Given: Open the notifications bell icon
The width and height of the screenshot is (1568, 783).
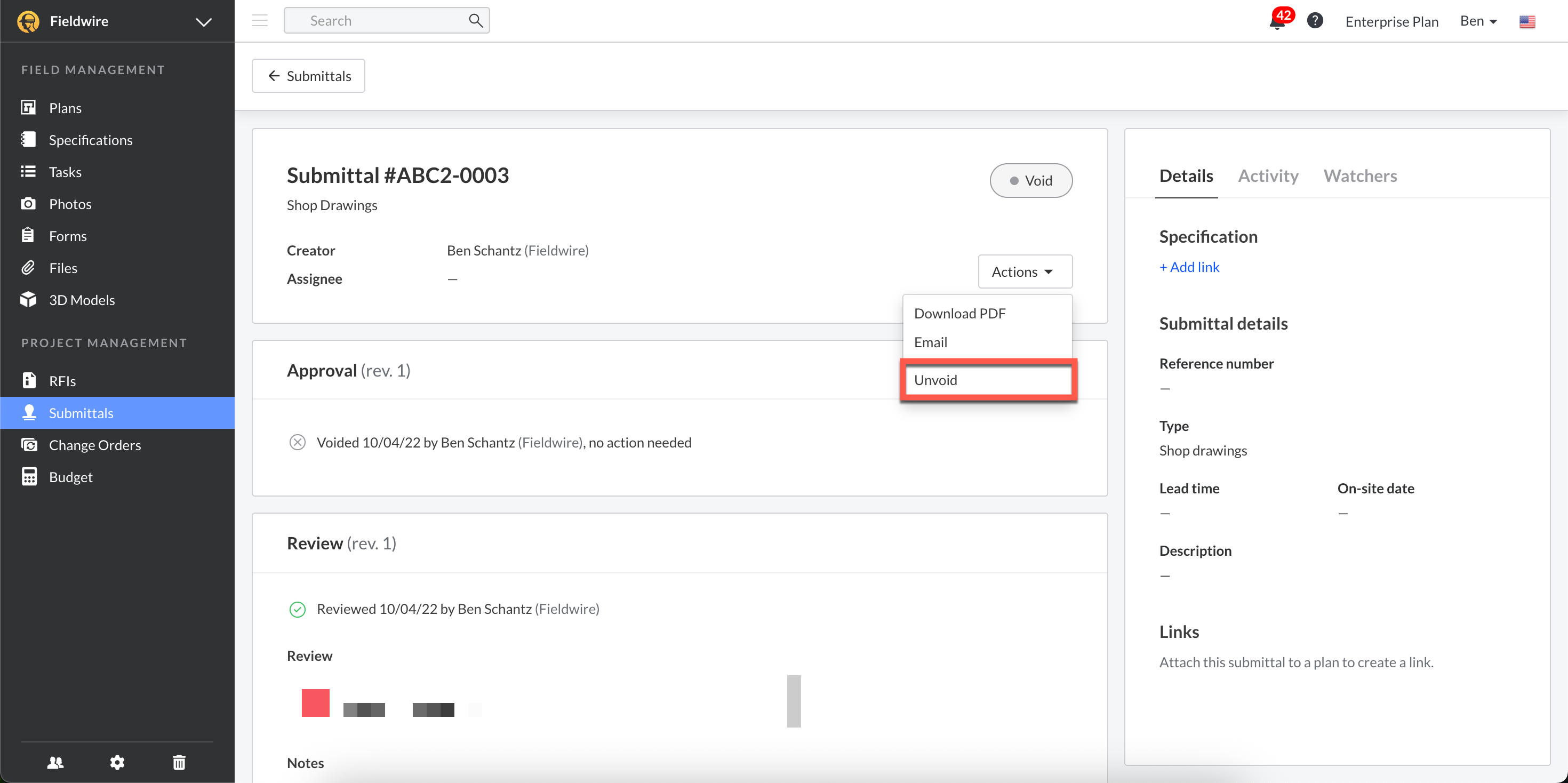Looking at the screenshot, I should [x=1276, y=22].
